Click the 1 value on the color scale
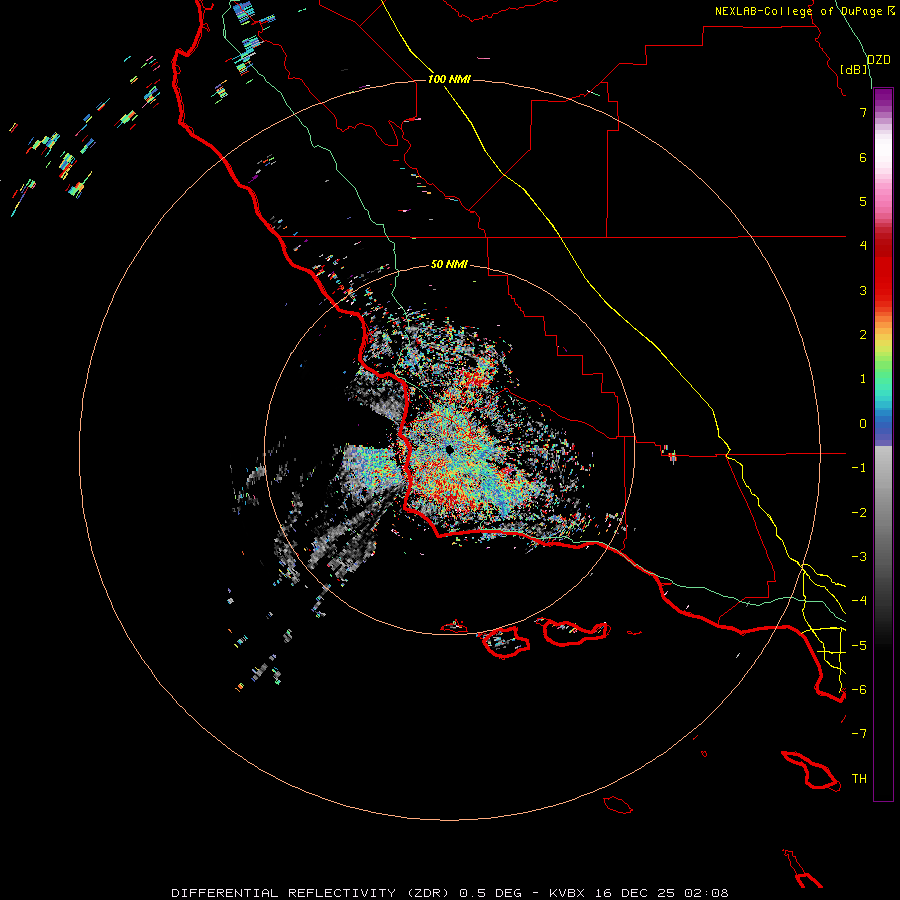This screenshot has height=900, width=900. click(x=863, y=379)
